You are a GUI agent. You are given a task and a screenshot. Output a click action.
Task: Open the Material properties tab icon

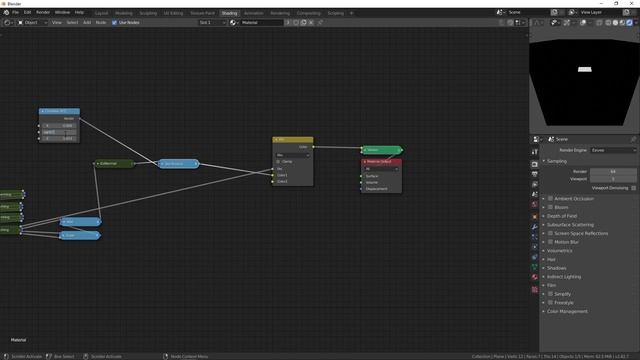(x=535, y=277)
